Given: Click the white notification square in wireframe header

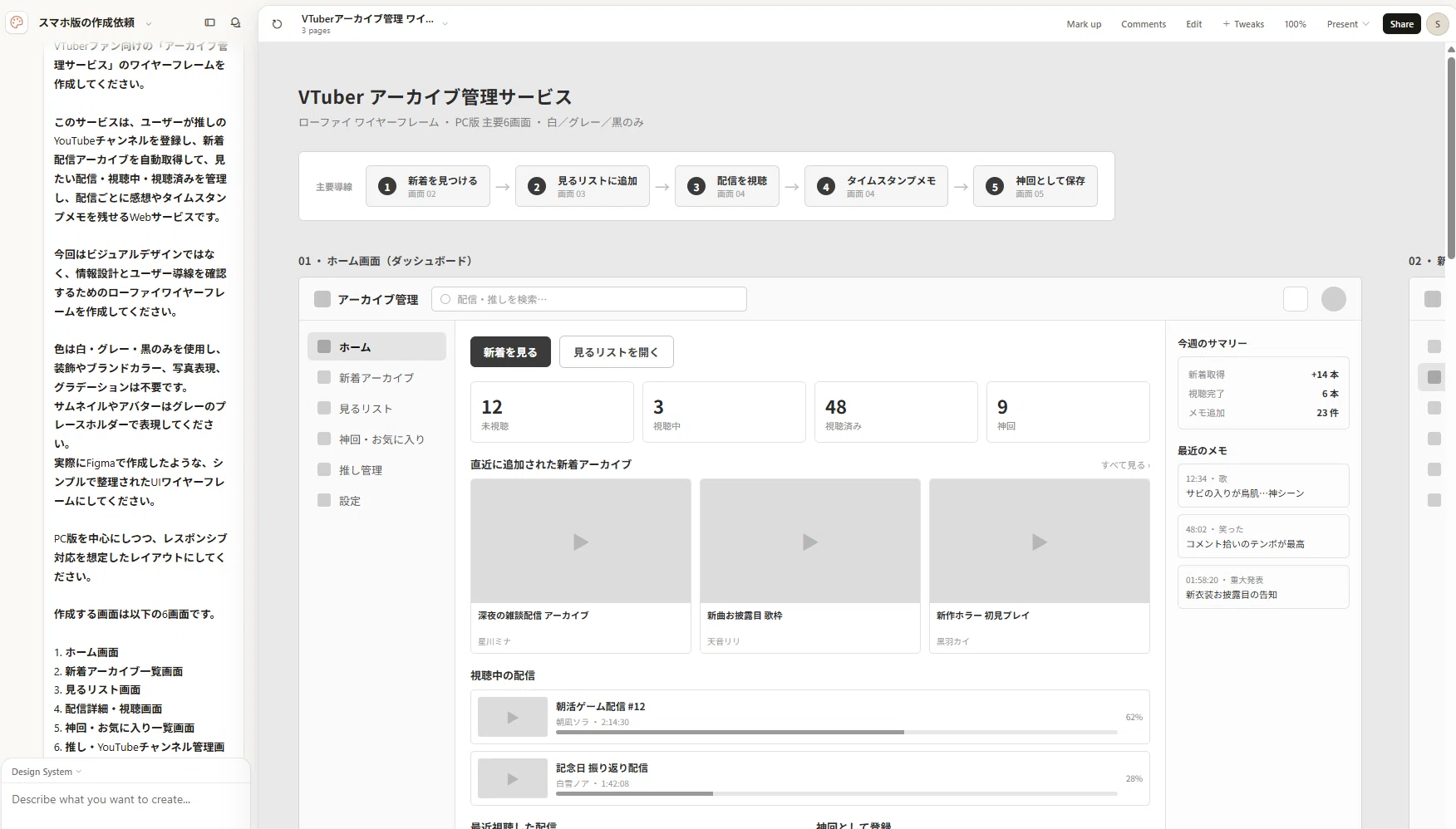Looking at the screenshot, I should pos(1296,299).
